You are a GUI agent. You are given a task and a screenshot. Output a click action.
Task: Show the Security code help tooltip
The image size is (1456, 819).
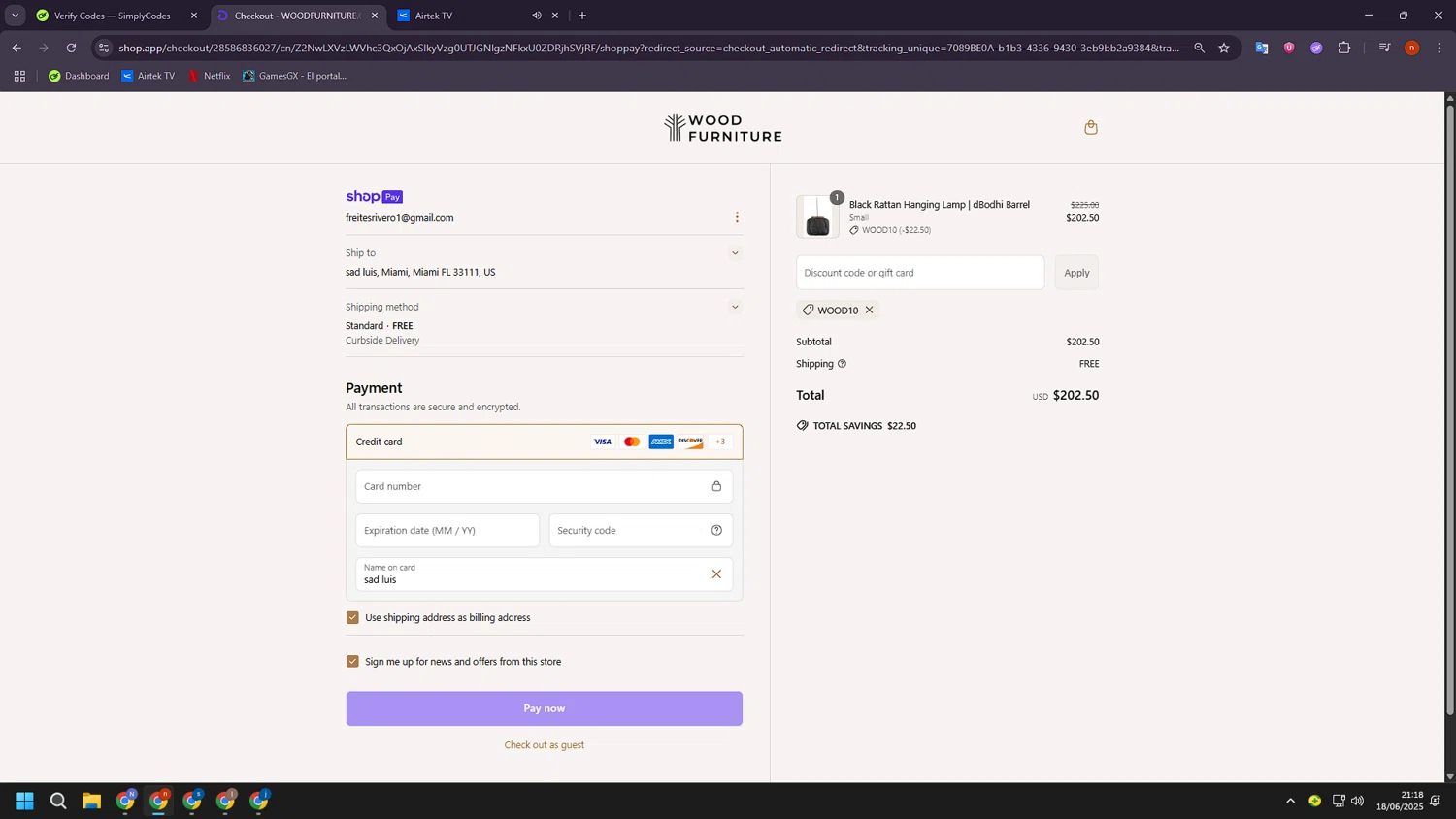(x=716, y=531)
